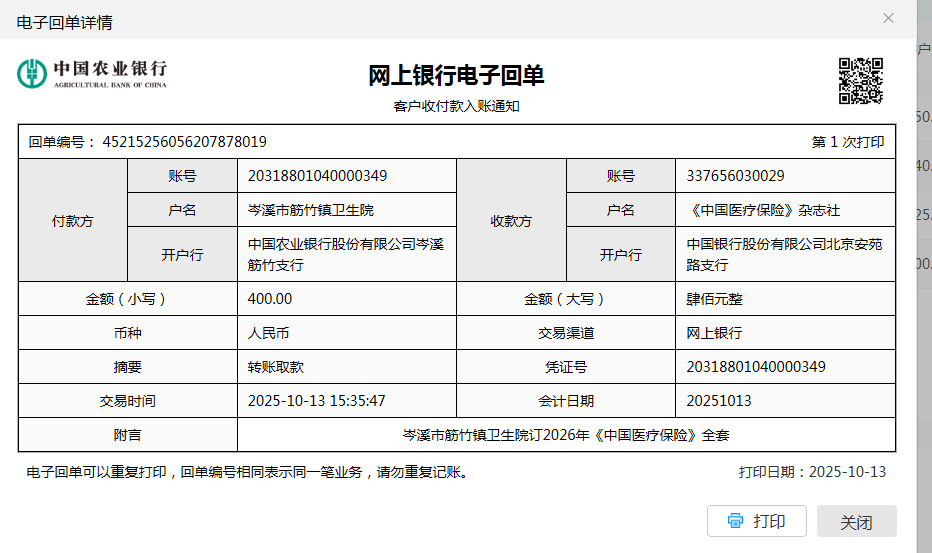Click the payee bank 中国银行股份有限公司北京安苑路支行
The image size is (932, 553).
pos(784,254)
